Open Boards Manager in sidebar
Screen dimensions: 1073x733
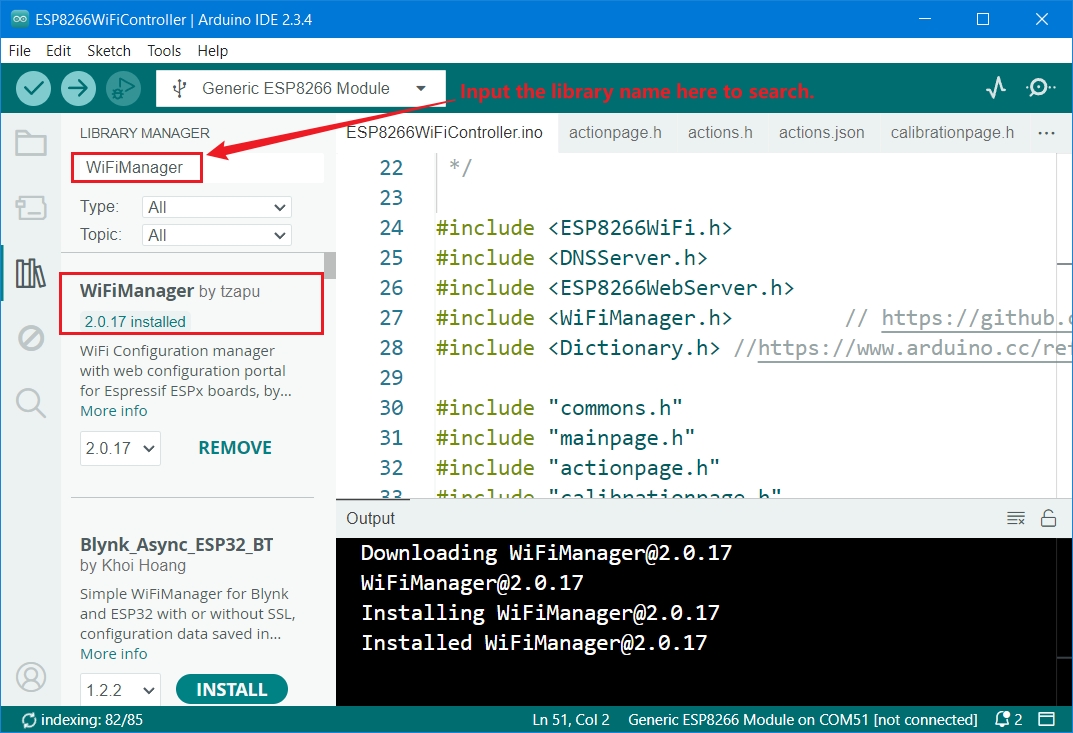coord(31,208)
